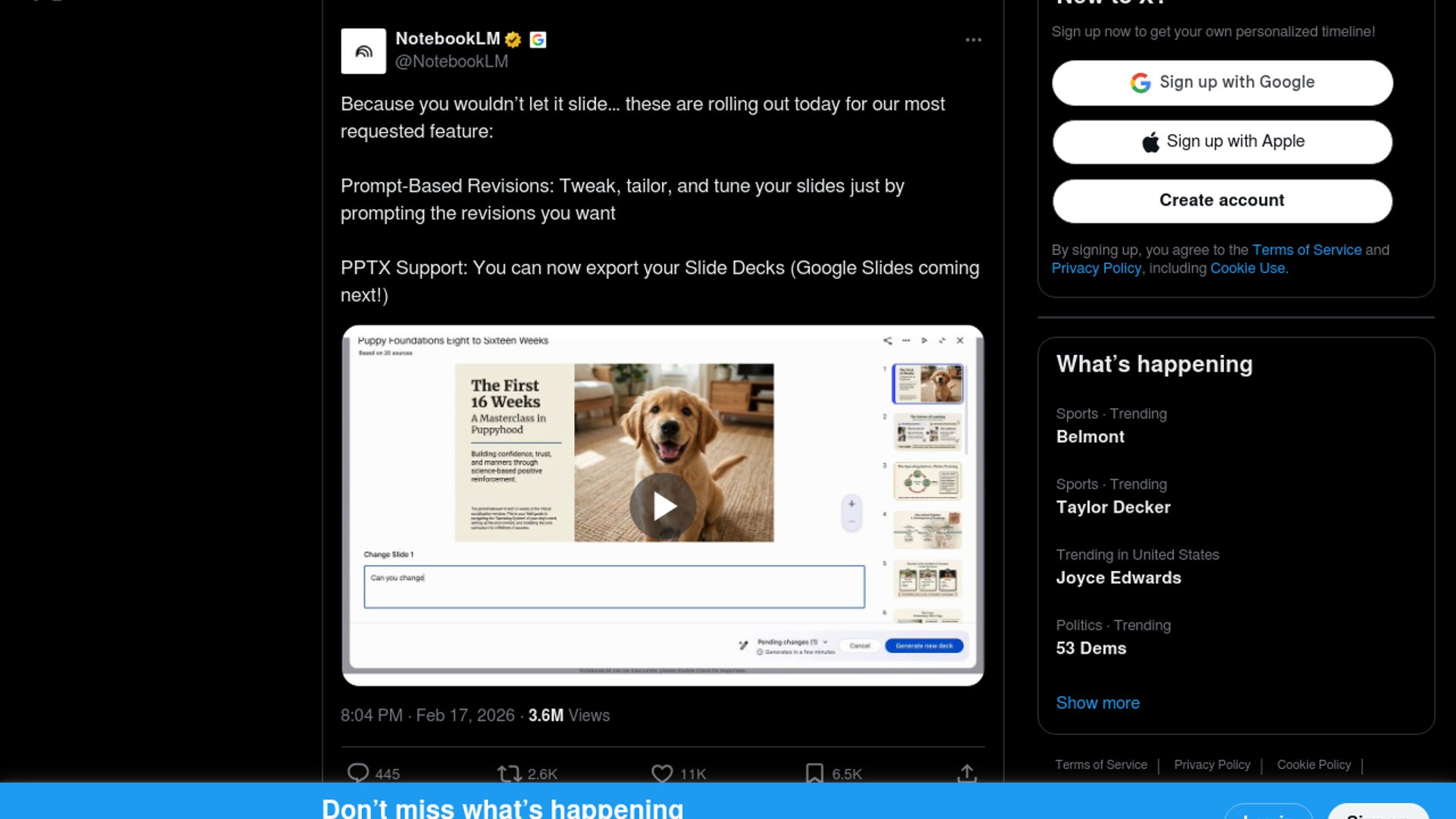The image size is (1456, 819).
Task: Click the reply comment icon
Action: (358, 773)
